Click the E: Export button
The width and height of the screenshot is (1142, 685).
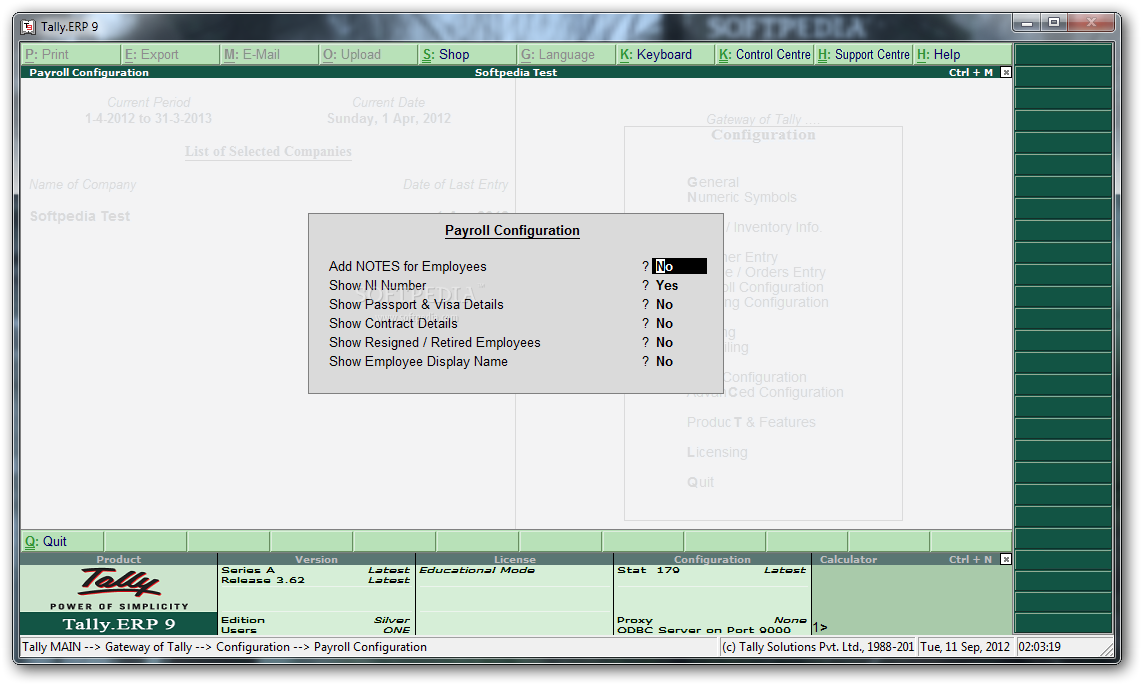[x=170, y=55]
